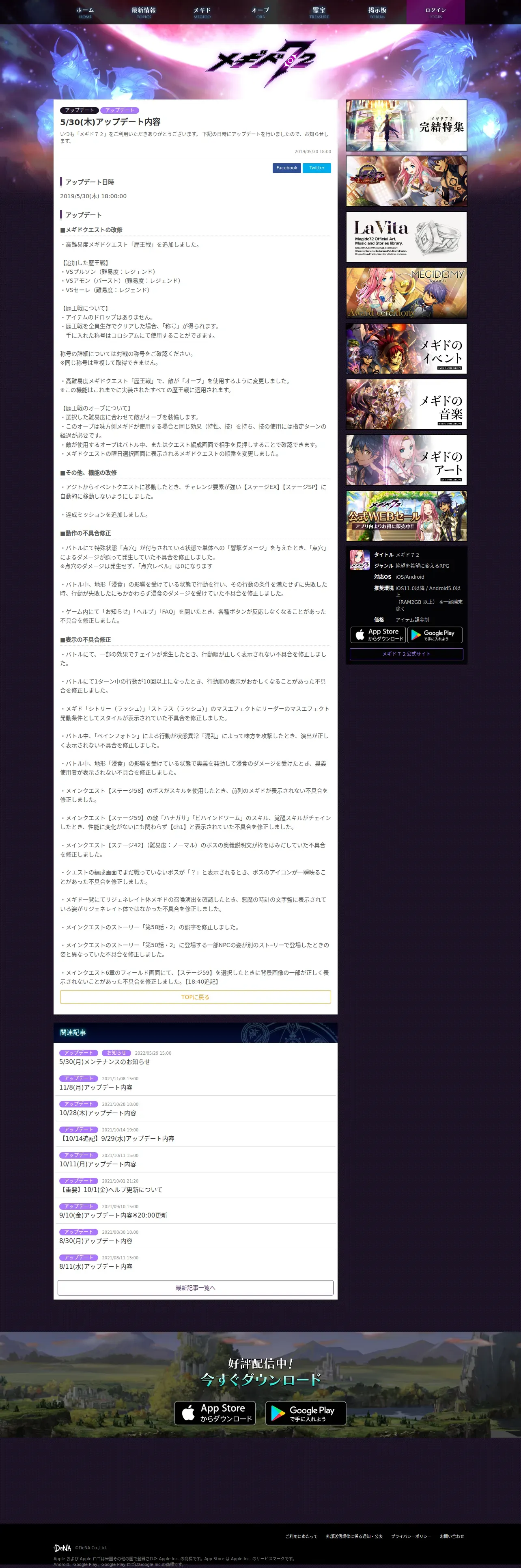Open the ご利用にあたって footer link

pos(301,1536)
